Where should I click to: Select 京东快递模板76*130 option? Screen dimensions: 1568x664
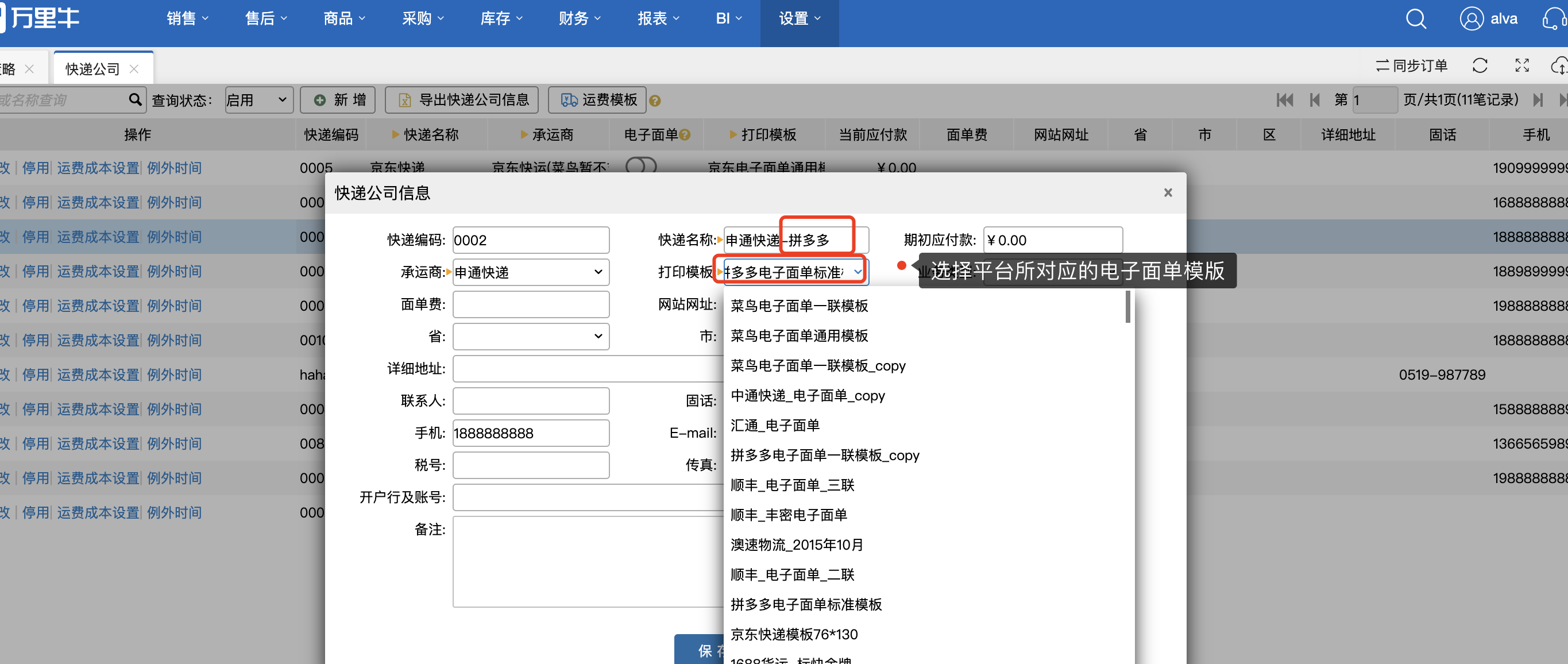[x=794, y=634]
